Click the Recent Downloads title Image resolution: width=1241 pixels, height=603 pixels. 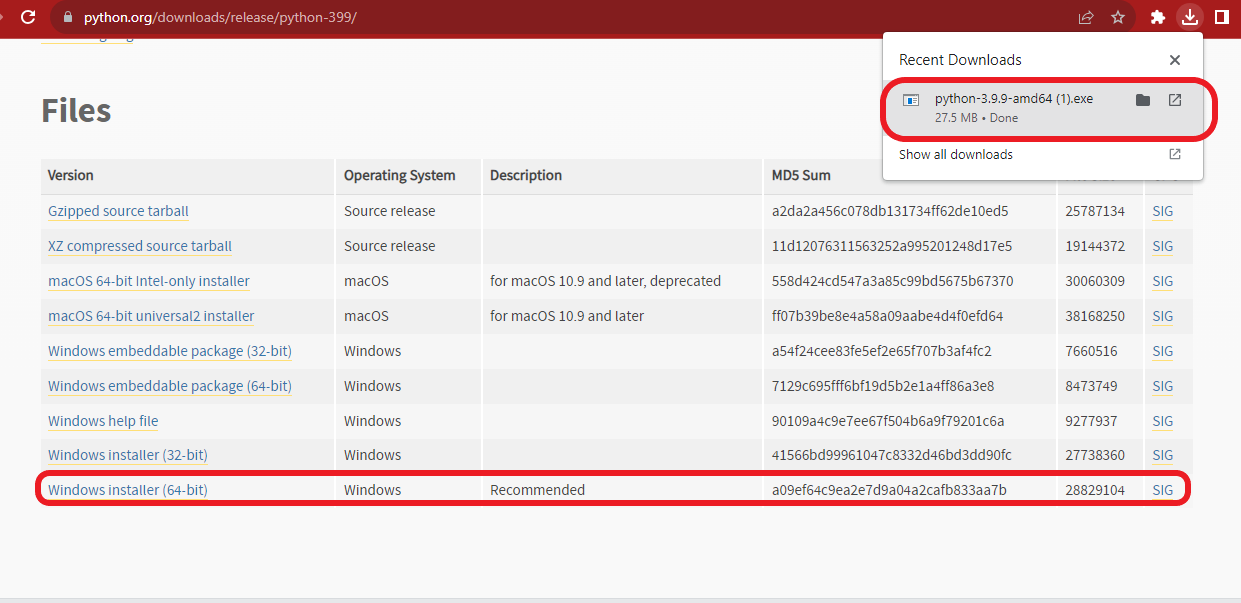960,60
